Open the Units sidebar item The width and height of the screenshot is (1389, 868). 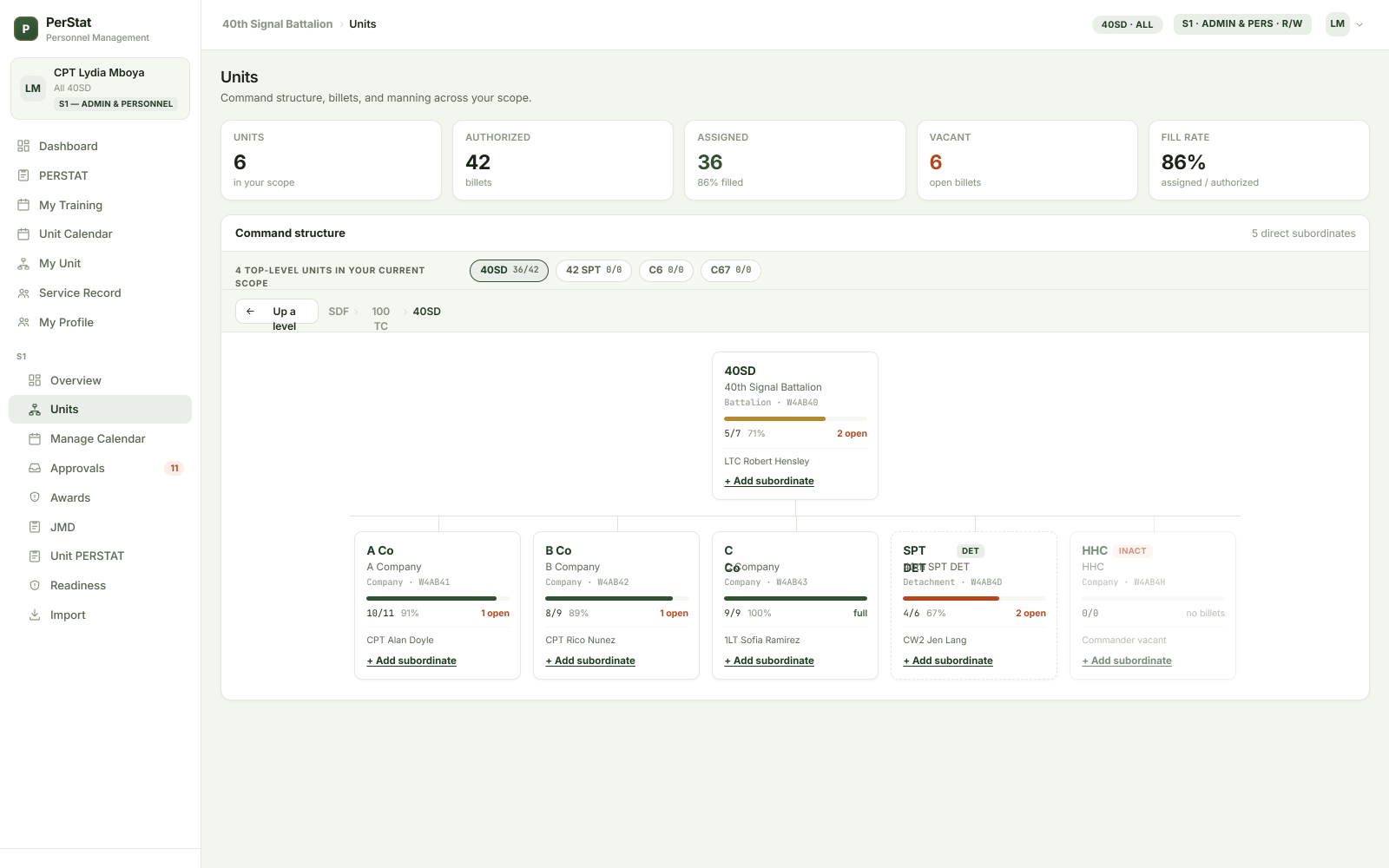click(100, 410)
